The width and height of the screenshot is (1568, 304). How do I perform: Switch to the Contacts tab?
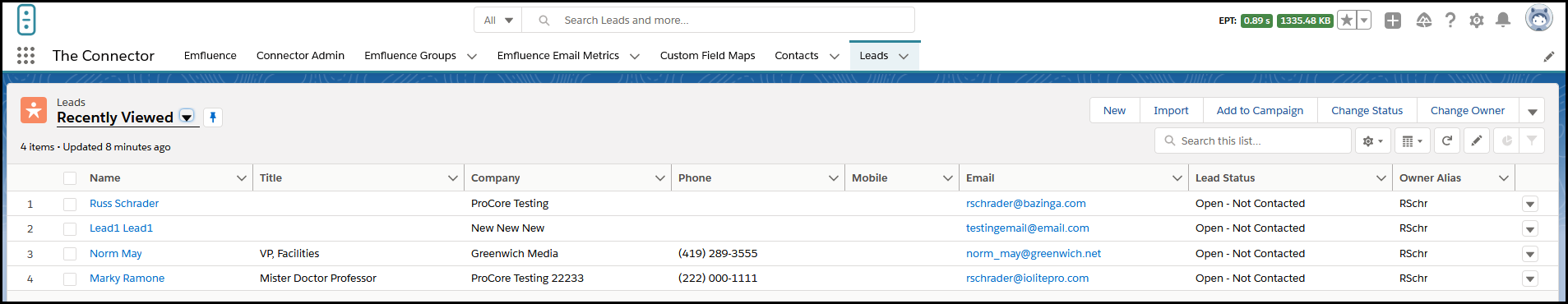(x=797, y=56)
